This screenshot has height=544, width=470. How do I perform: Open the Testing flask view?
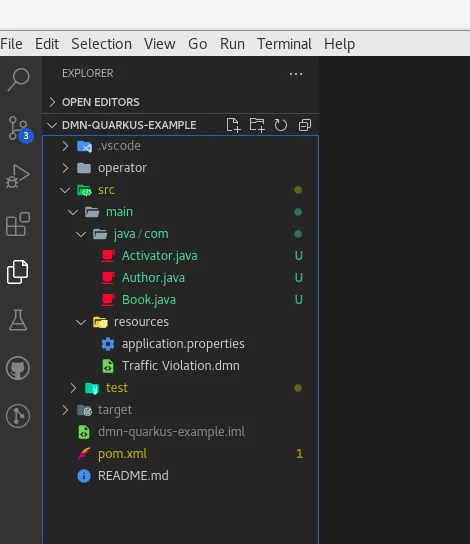[x=18, y=320]
